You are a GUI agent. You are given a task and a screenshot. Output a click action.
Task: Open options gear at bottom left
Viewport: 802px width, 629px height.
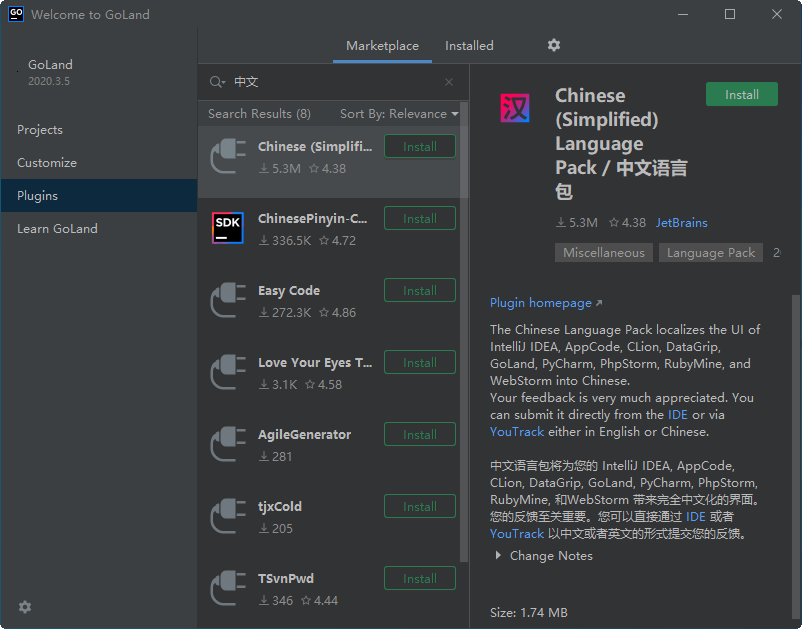coord(25,607)
